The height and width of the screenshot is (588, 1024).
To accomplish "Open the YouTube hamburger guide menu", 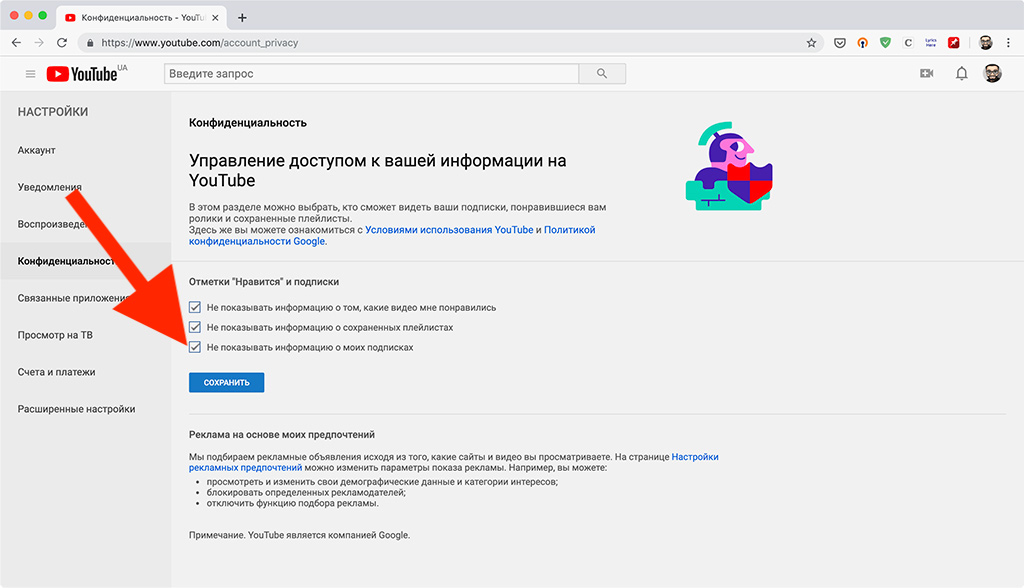I will click(x=30, y=74).
